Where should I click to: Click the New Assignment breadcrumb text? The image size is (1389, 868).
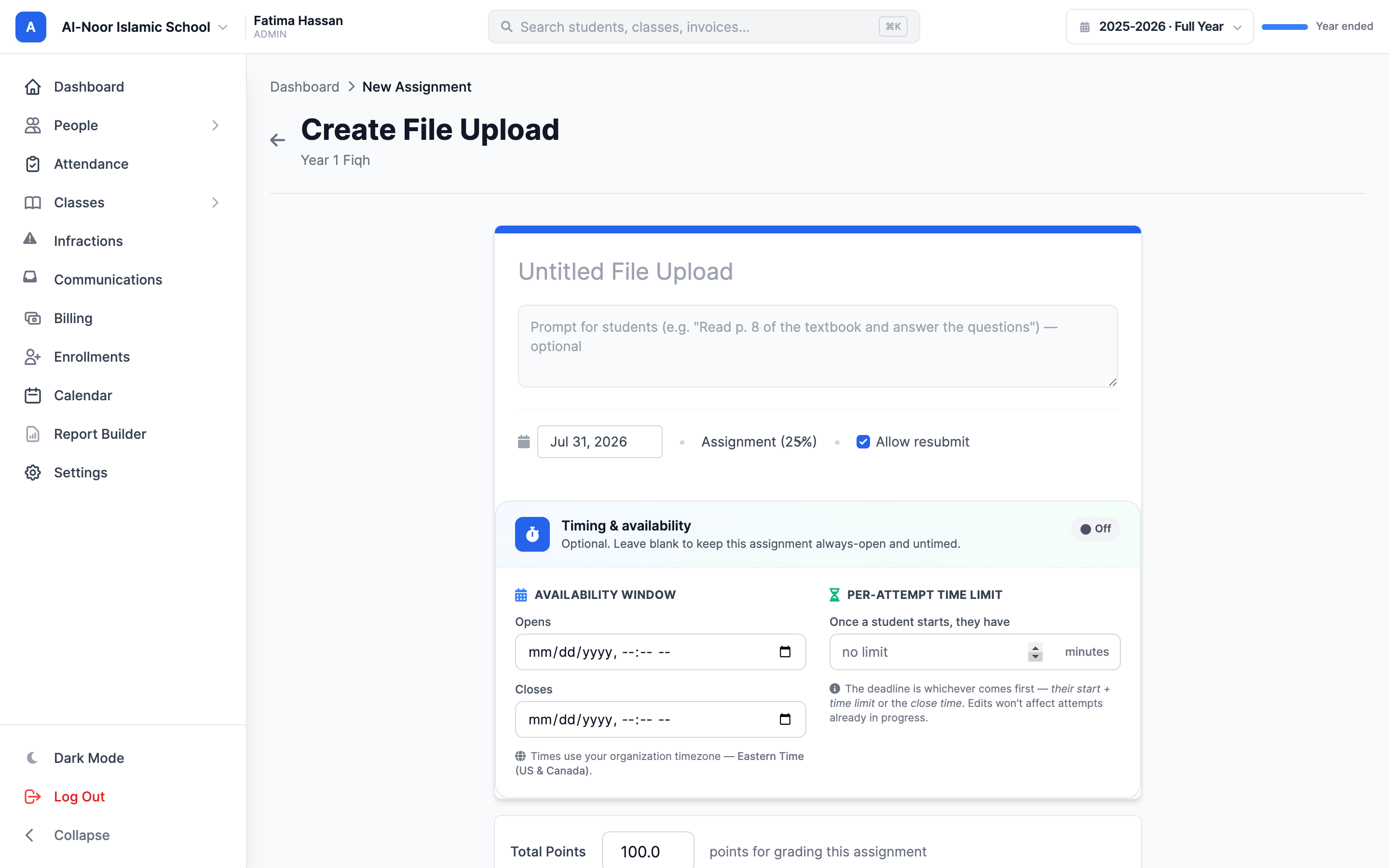click(417, 87)
